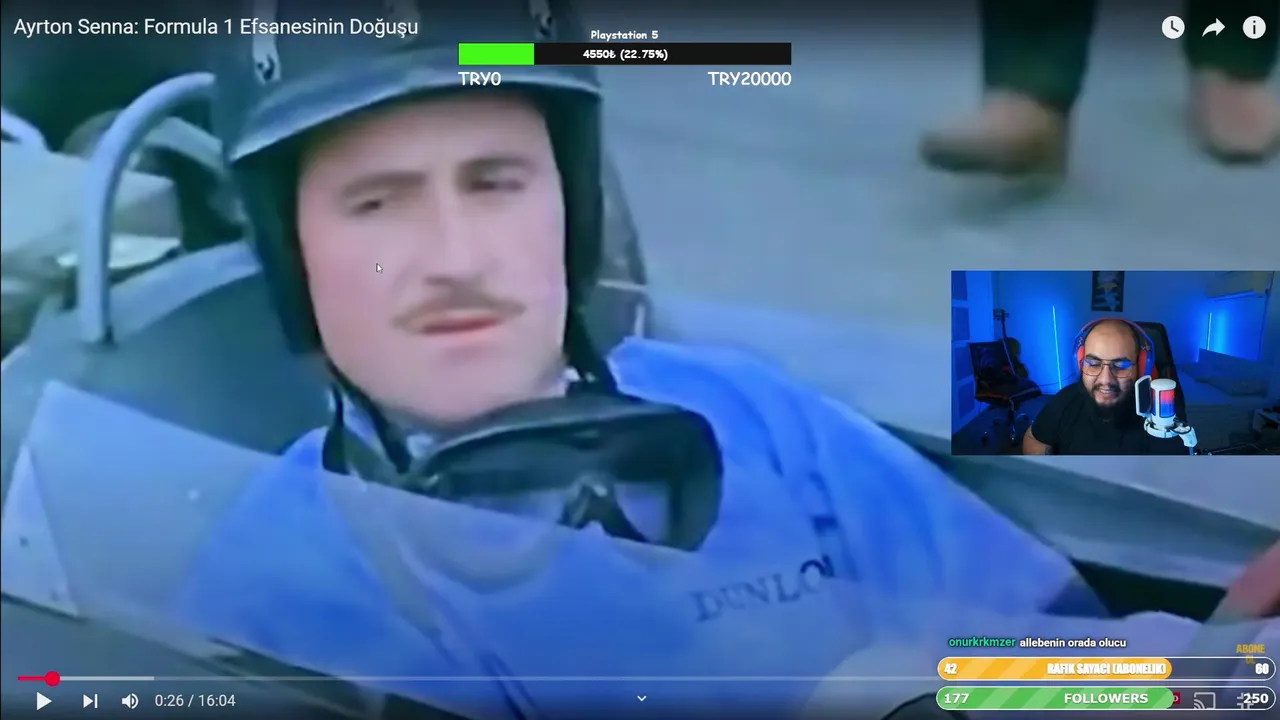Click the Playstation 5 donation goal bar

tap(625, 54)
